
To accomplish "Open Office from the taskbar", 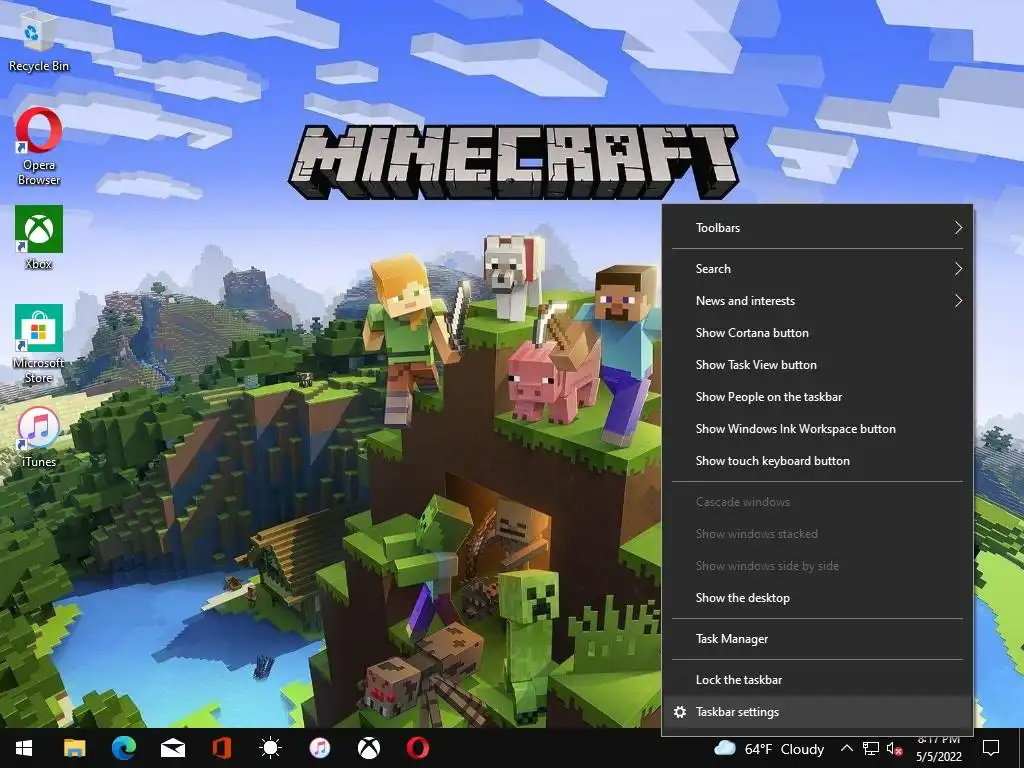I will click(x=221, y=748).
